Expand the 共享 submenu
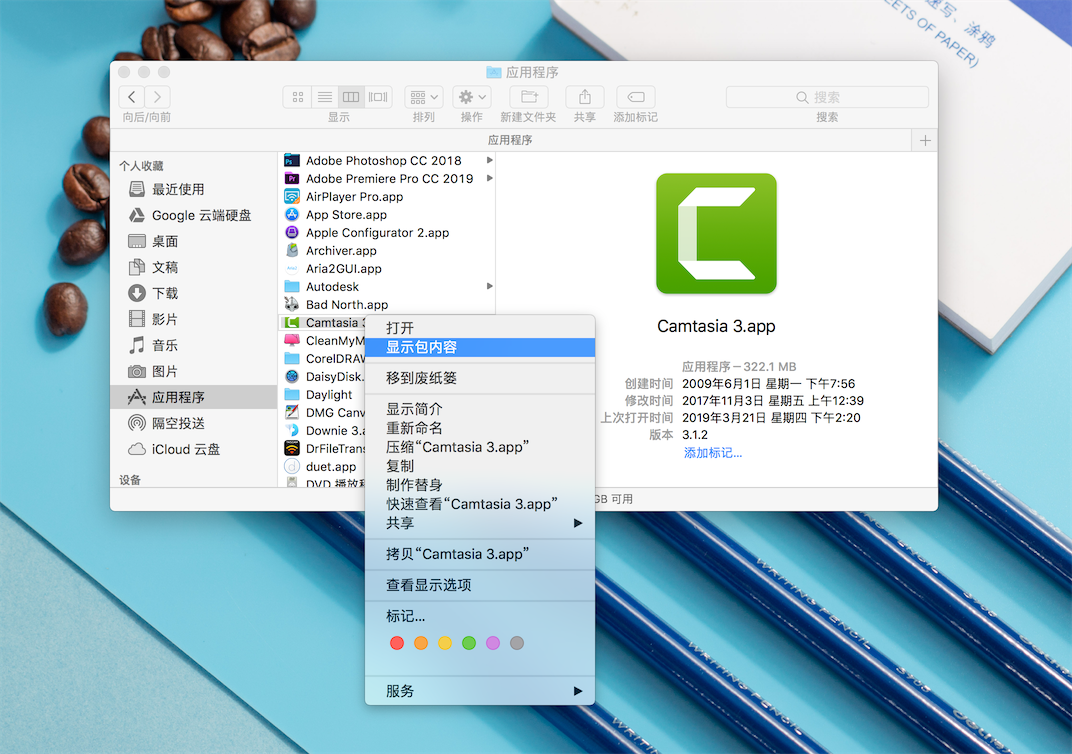 [x=480, y=523]
